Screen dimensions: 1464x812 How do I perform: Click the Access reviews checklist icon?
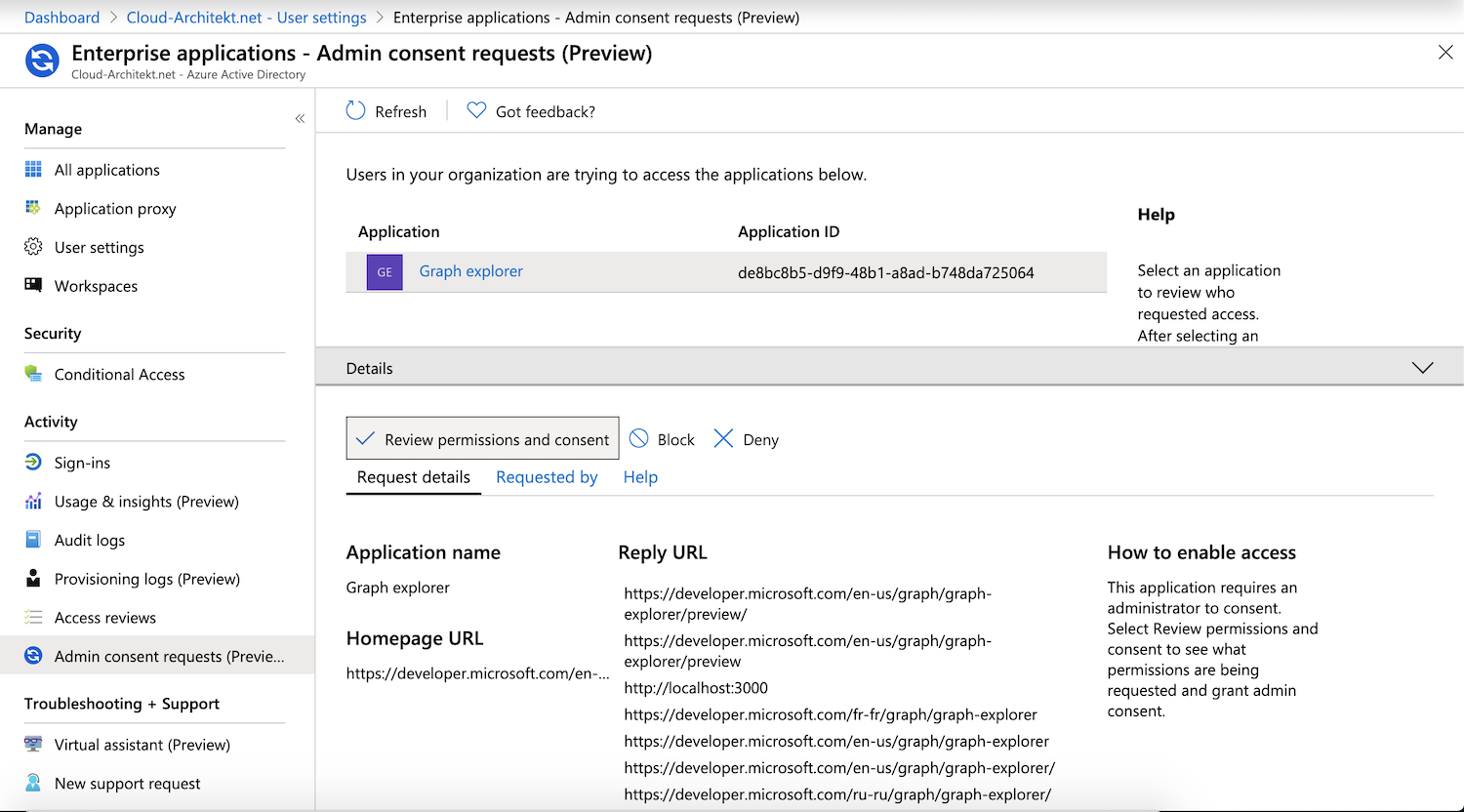pyautogui.click(x=33, y=617)
